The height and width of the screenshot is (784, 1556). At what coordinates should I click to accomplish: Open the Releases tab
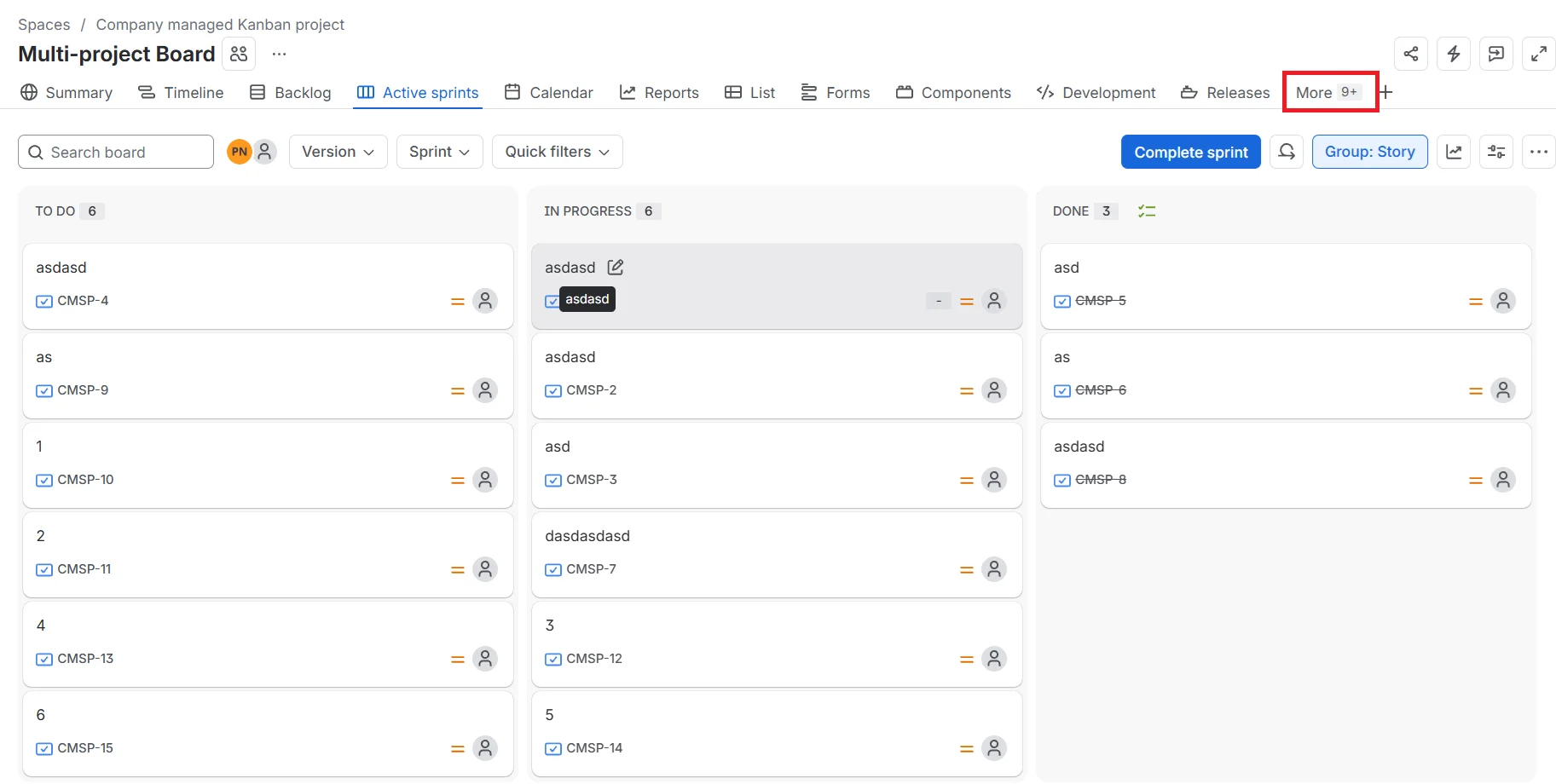[x=1225, y=92]
